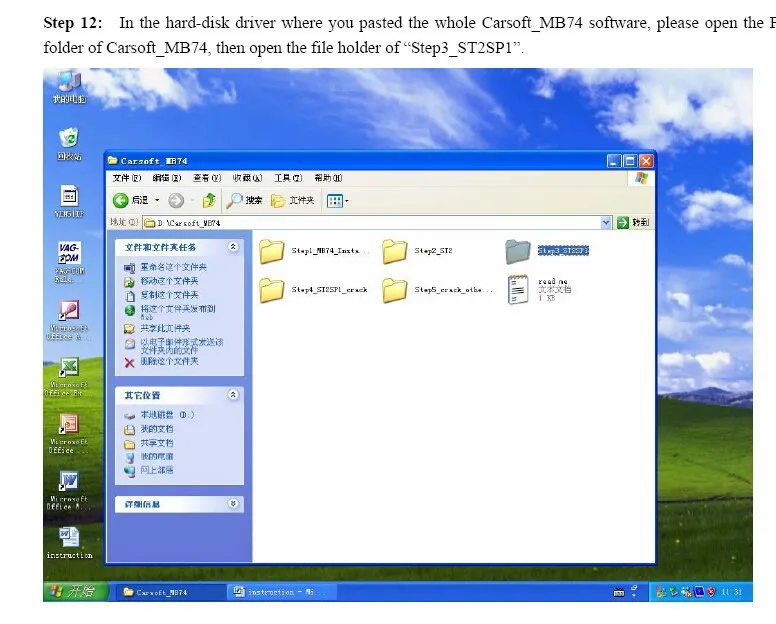Viewport: 776px width, 624px height.
Task: Go to Shared Documents link
Action: [149, 443]
